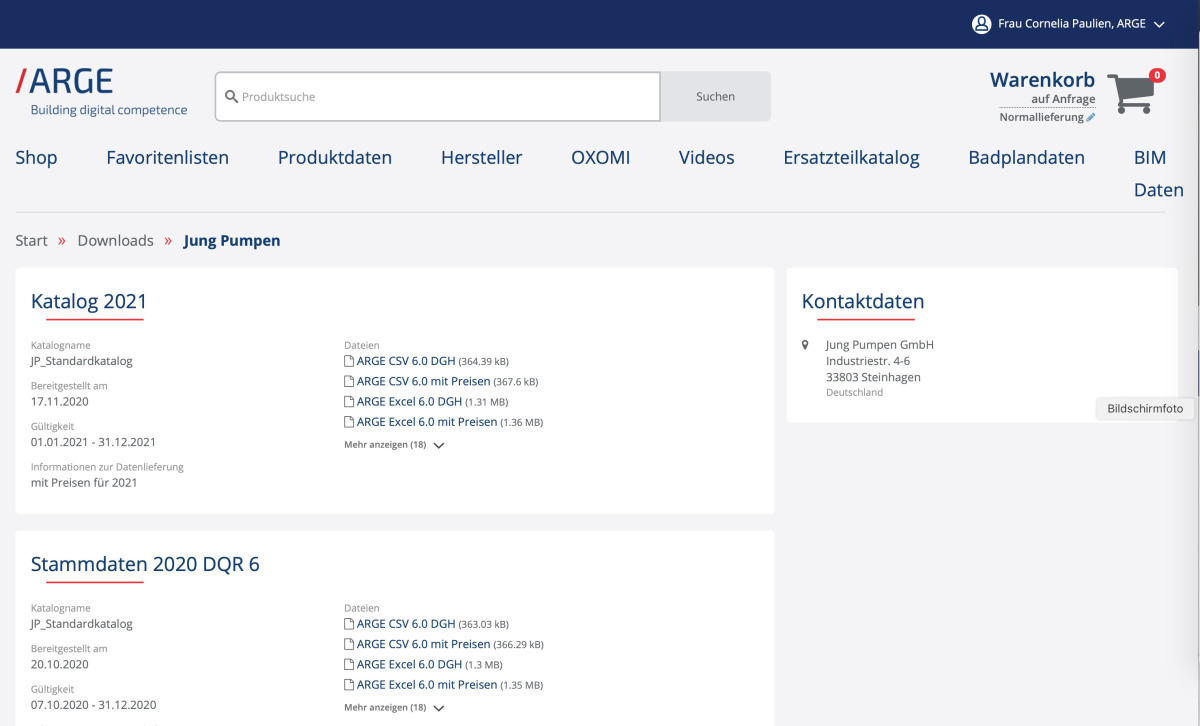Download Stammdaten 2020 ARGE Excel 6.0 mit Preisen
This screenshot has width=1200, height=726.
427,685
